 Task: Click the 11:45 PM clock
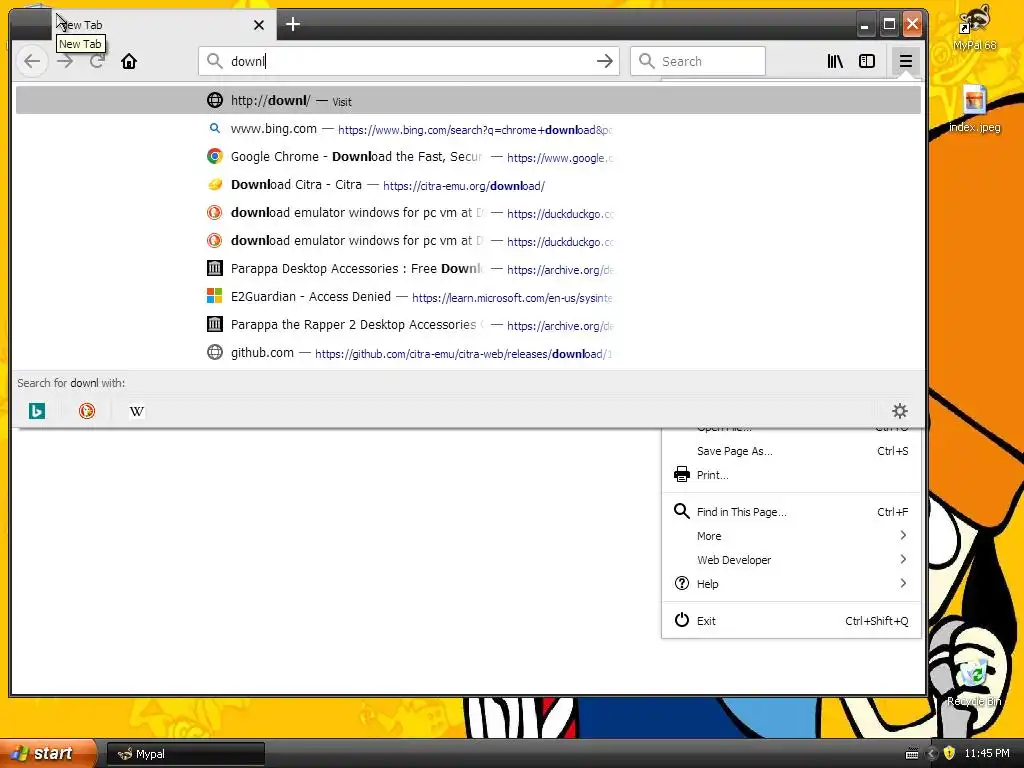(x=987, y=753)
